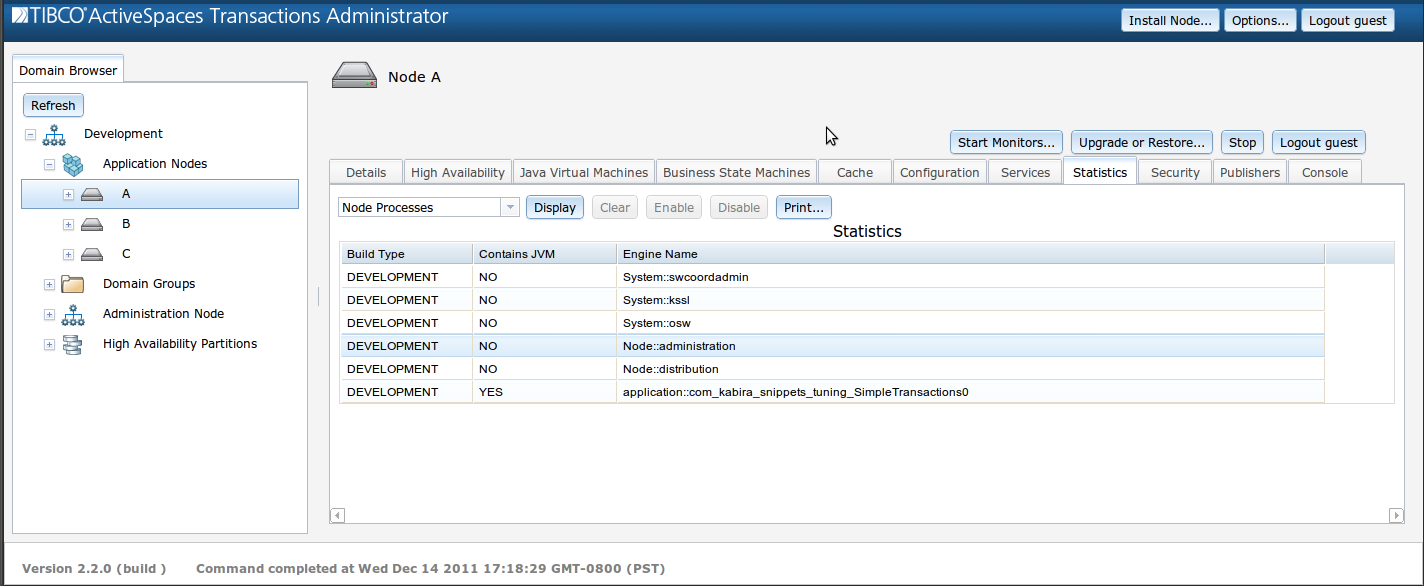The width and height of the screenshot is (1424, 586).
Task: Click the Administration Node icon in the sidebar
Action: 72,313
